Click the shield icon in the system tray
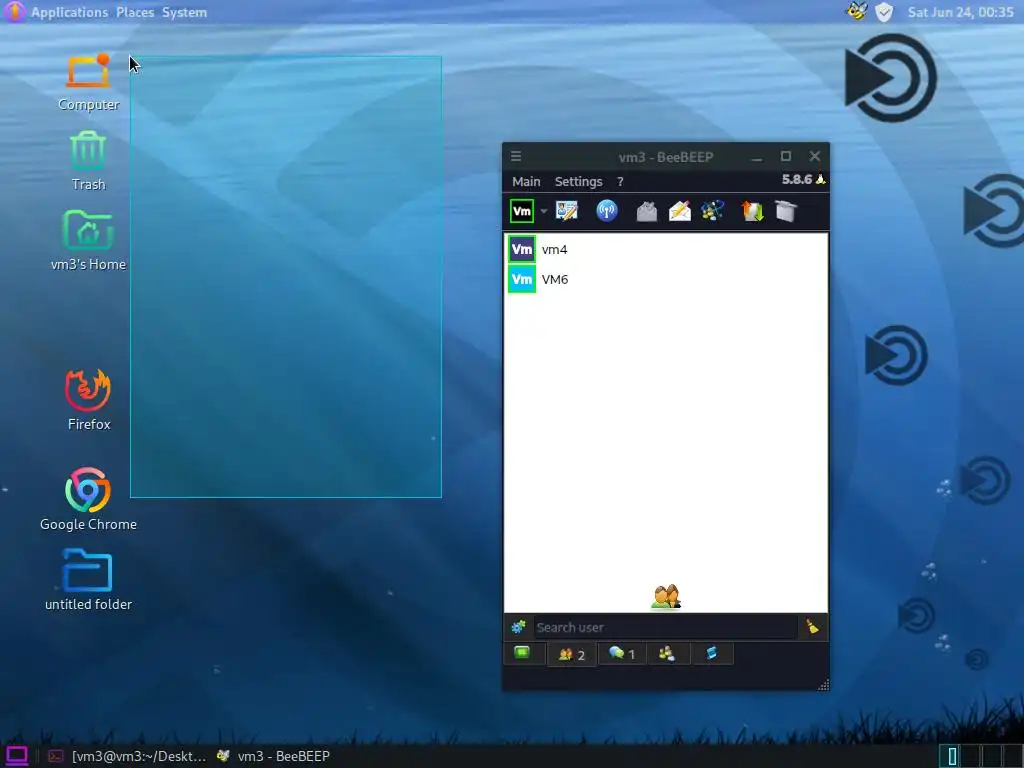Screen dimensions: 1024x768 (884, 12)
